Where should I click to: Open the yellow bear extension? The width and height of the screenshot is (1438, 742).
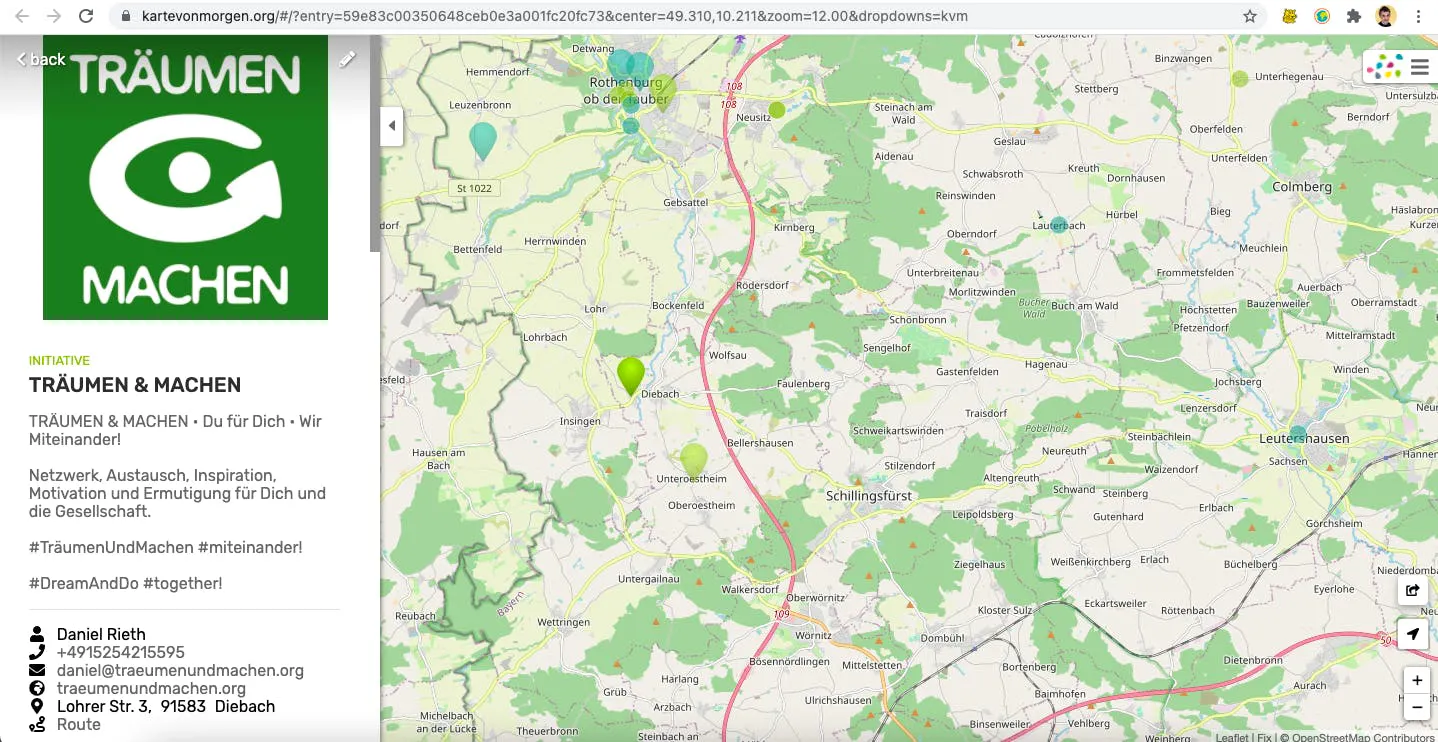1291,16
